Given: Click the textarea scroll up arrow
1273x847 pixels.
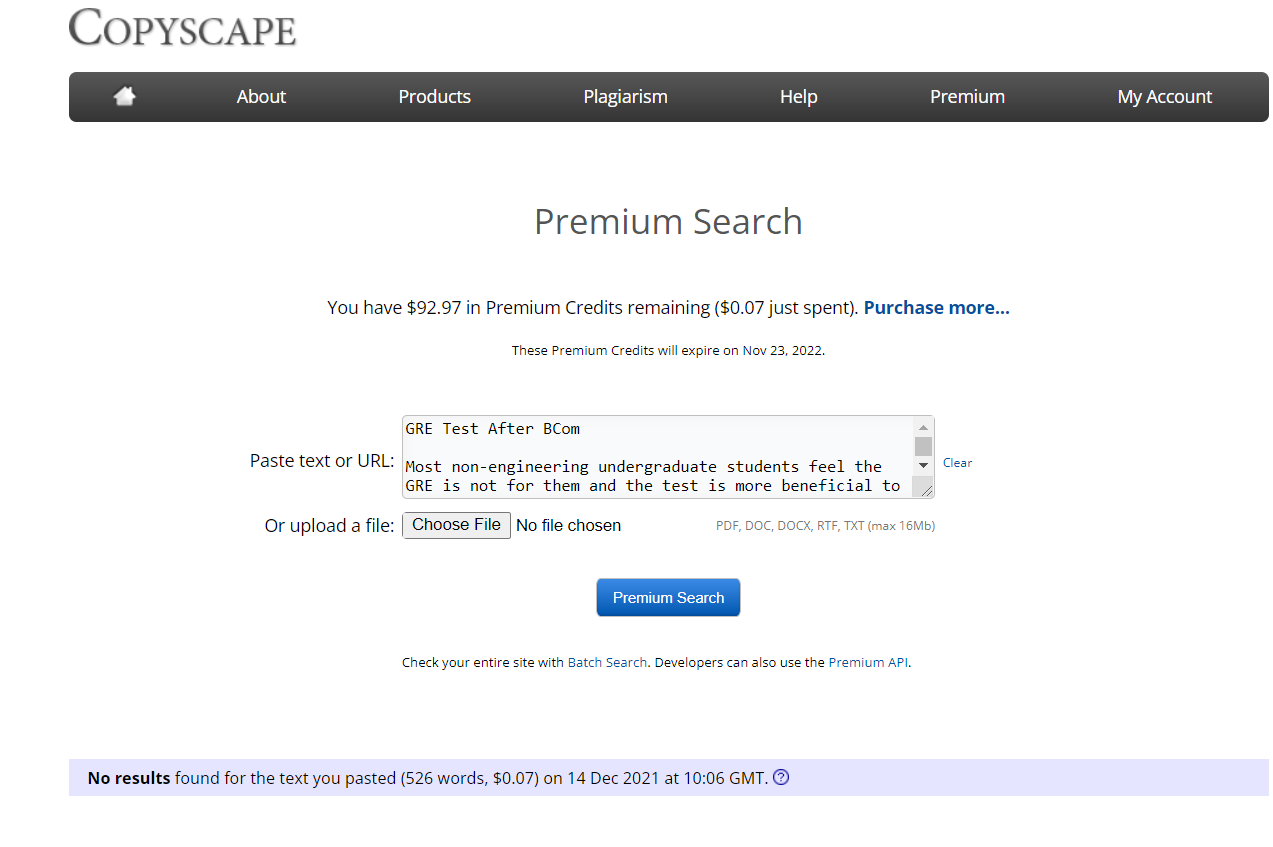Looking at the screenshot, I should (x=923, y=427).
